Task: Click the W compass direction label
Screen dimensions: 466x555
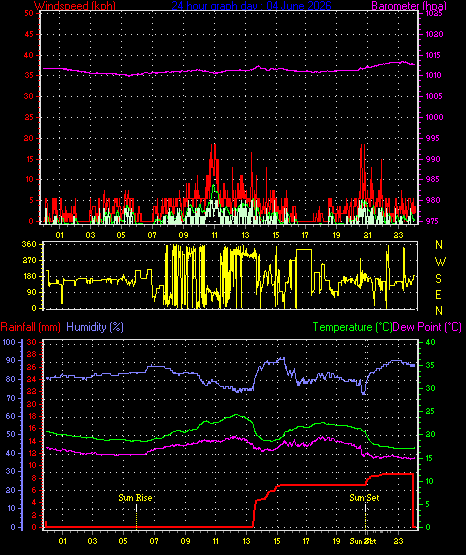Action: (x=440, y=262)
